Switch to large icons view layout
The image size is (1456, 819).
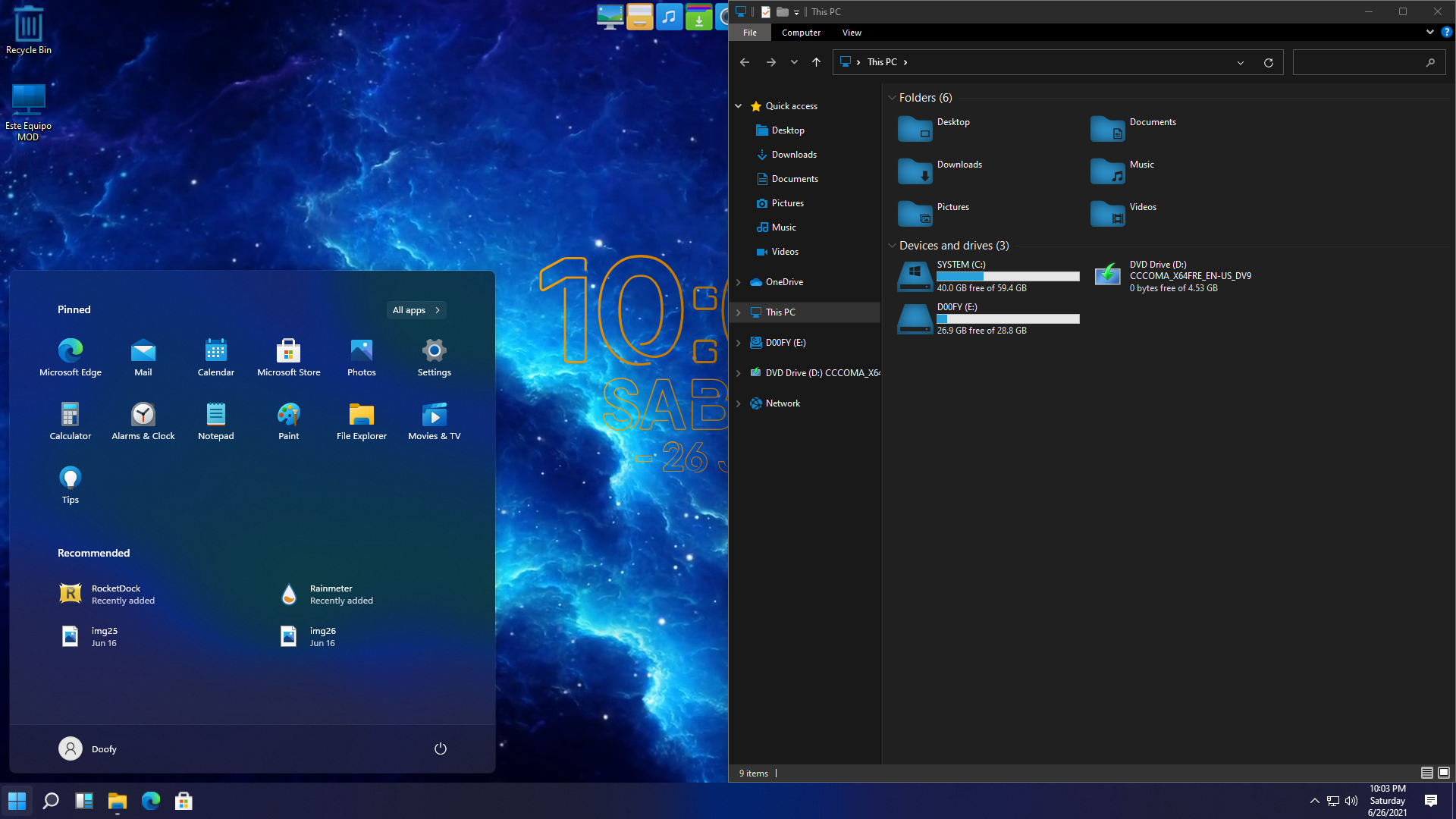1444,773
